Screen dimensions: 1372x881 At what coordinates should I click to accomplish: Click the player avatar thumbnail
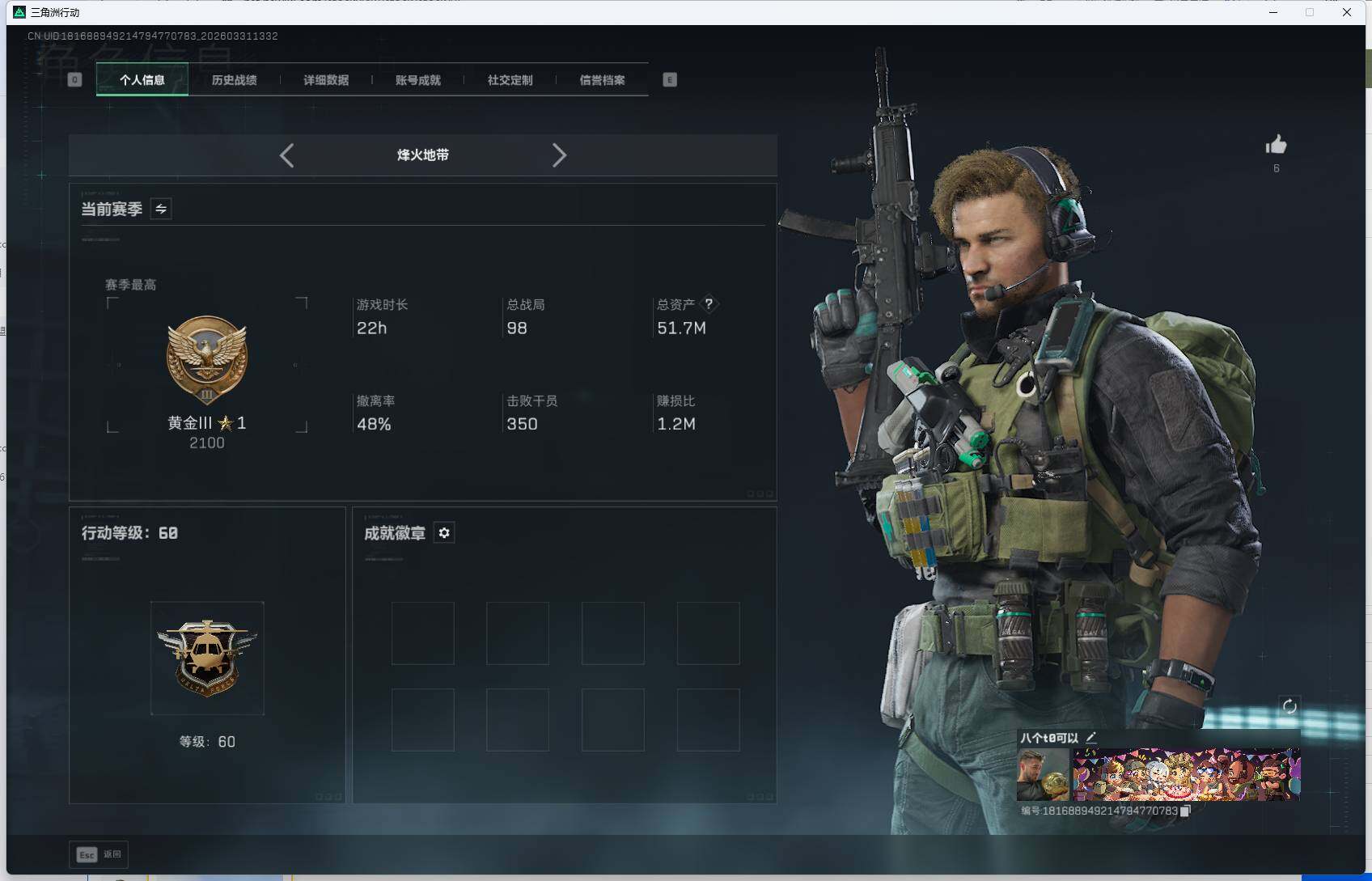(1043, 774)
